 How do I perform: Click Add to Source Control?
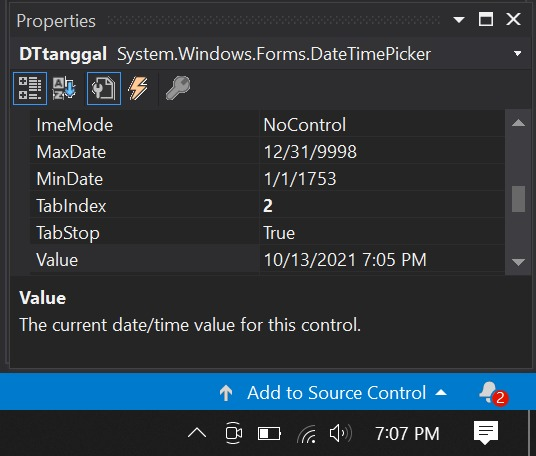tap(336, 392)
